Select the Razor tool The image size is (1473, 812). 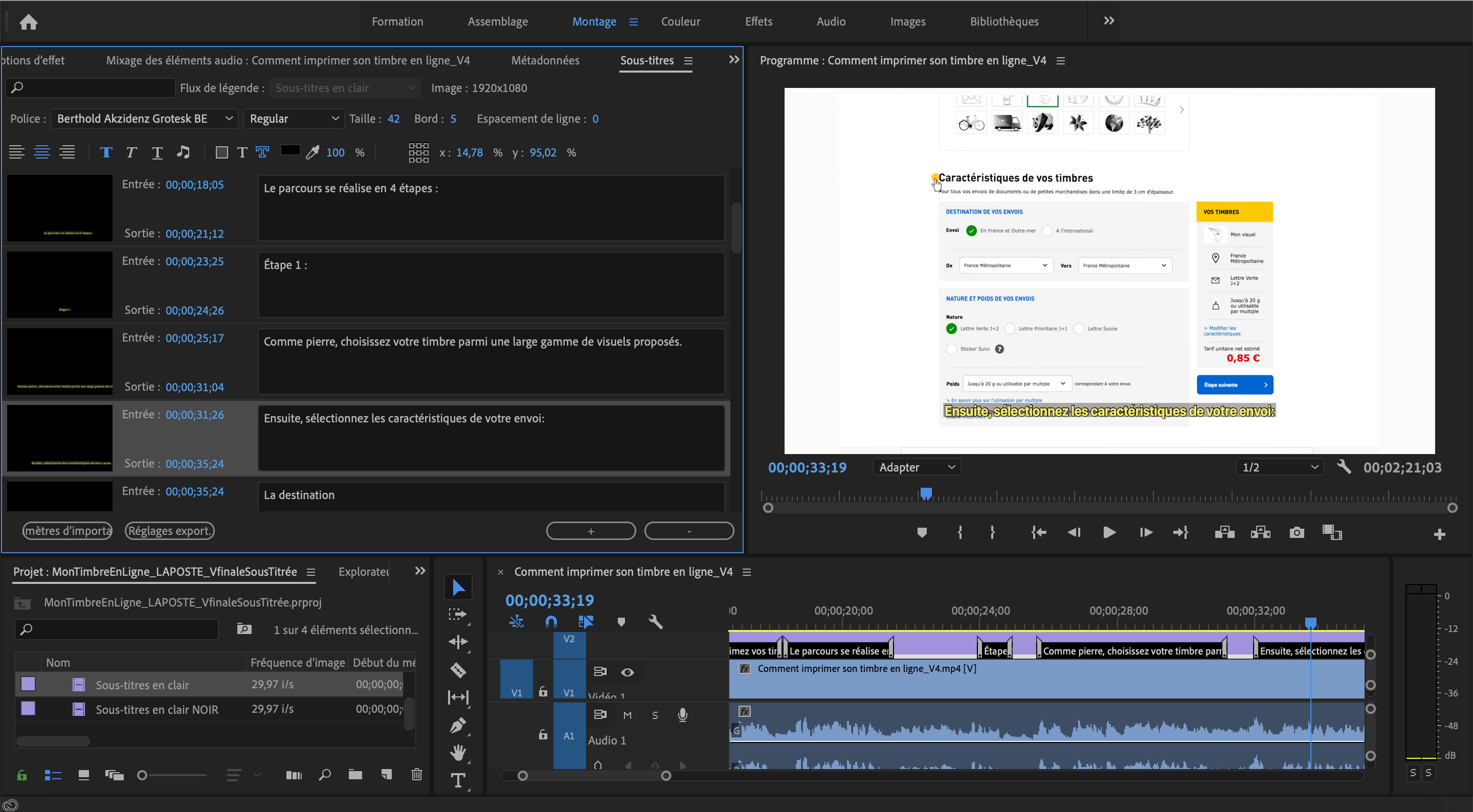[x=457, y=670]
